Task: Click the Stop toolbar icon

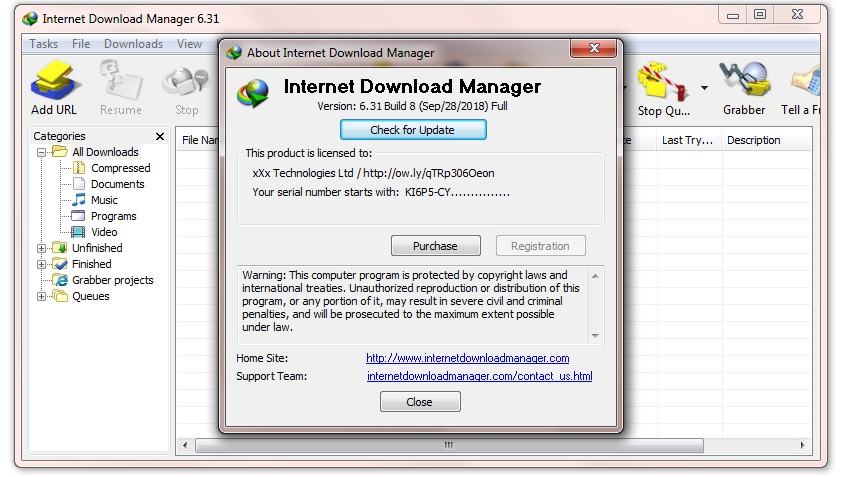Action: 186,82
